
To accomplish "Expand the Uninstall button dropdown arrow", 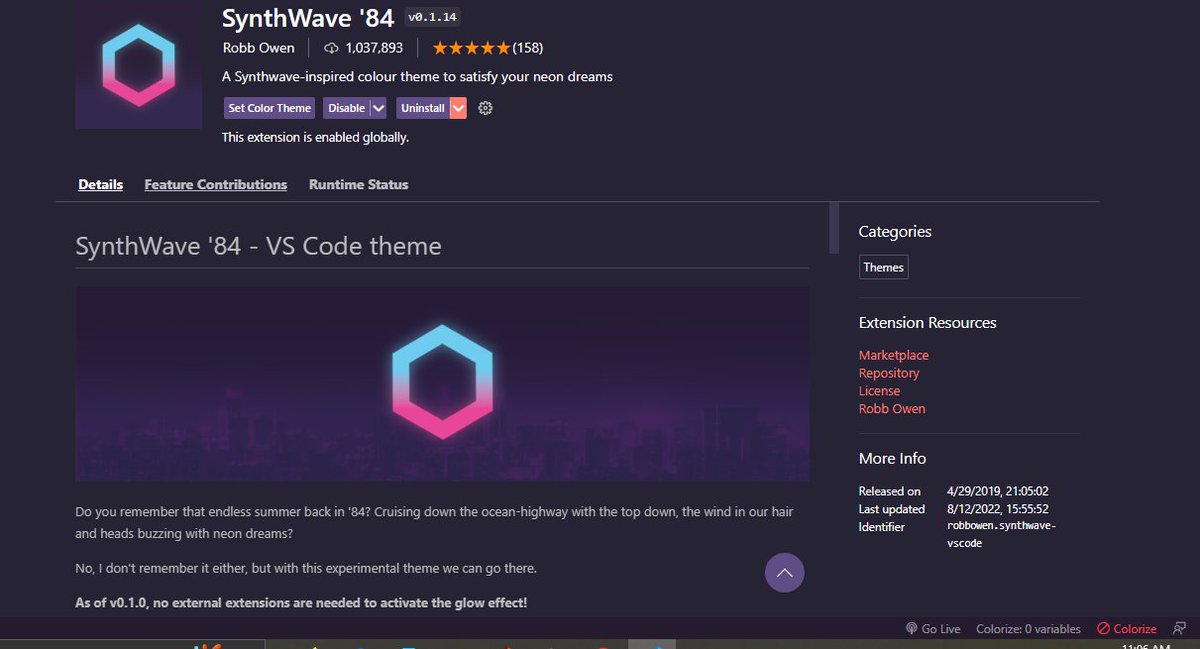I will (458, 107).
